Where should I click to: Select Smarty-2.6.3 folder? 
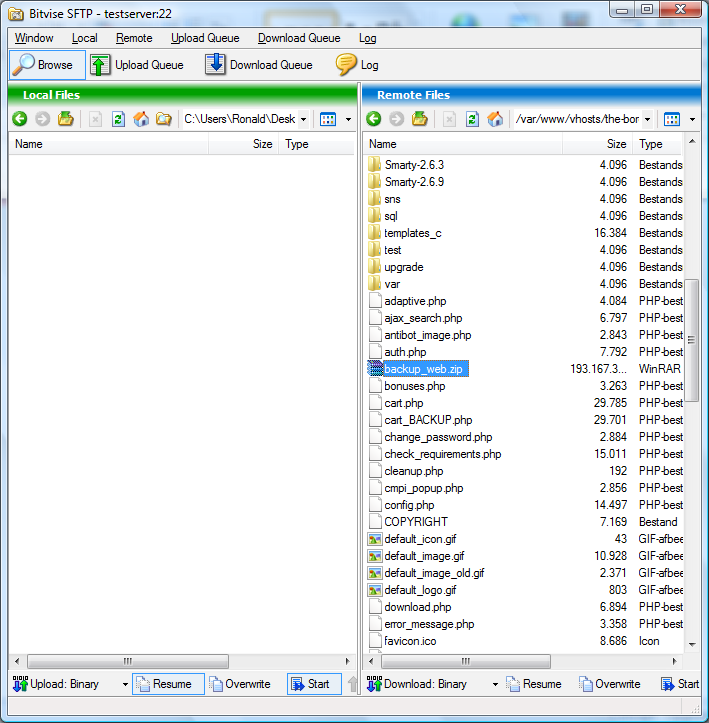[414, 165]
